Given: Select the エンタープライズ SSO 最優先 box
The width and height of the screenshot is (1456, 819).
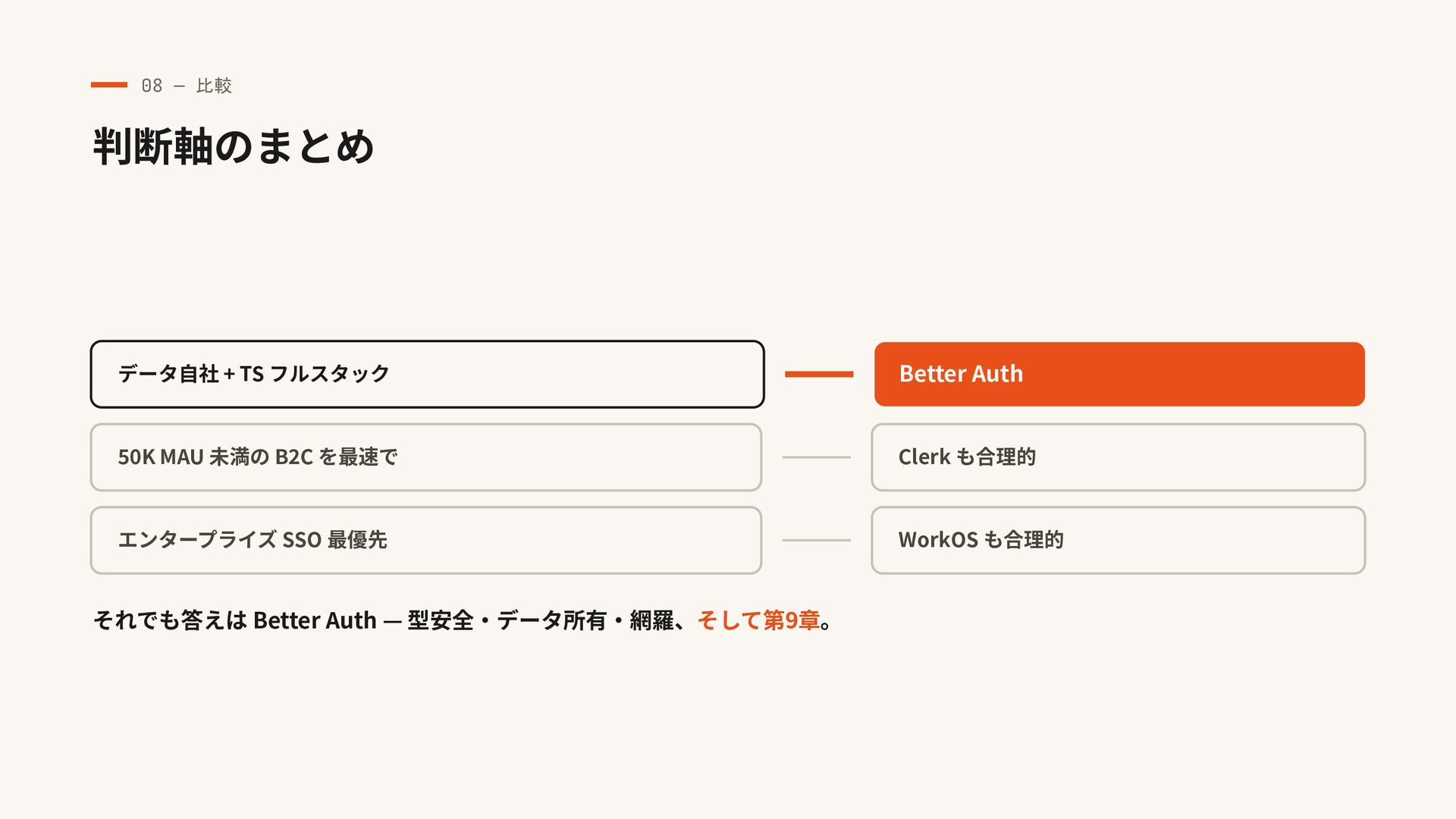Looking at the screenshot, I should point(426,540).
